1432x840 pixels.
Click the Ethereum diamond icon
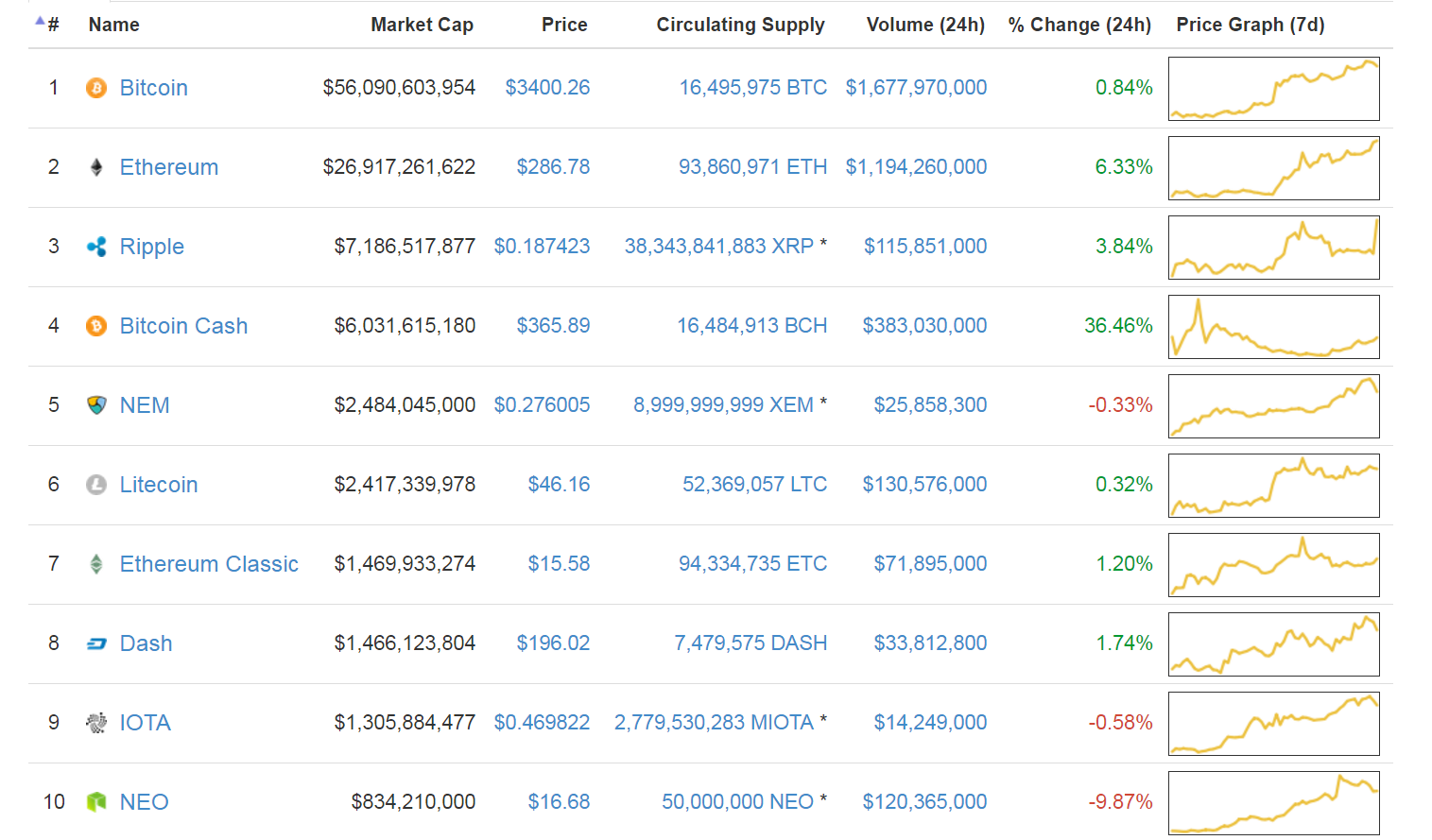pos(96,167)
